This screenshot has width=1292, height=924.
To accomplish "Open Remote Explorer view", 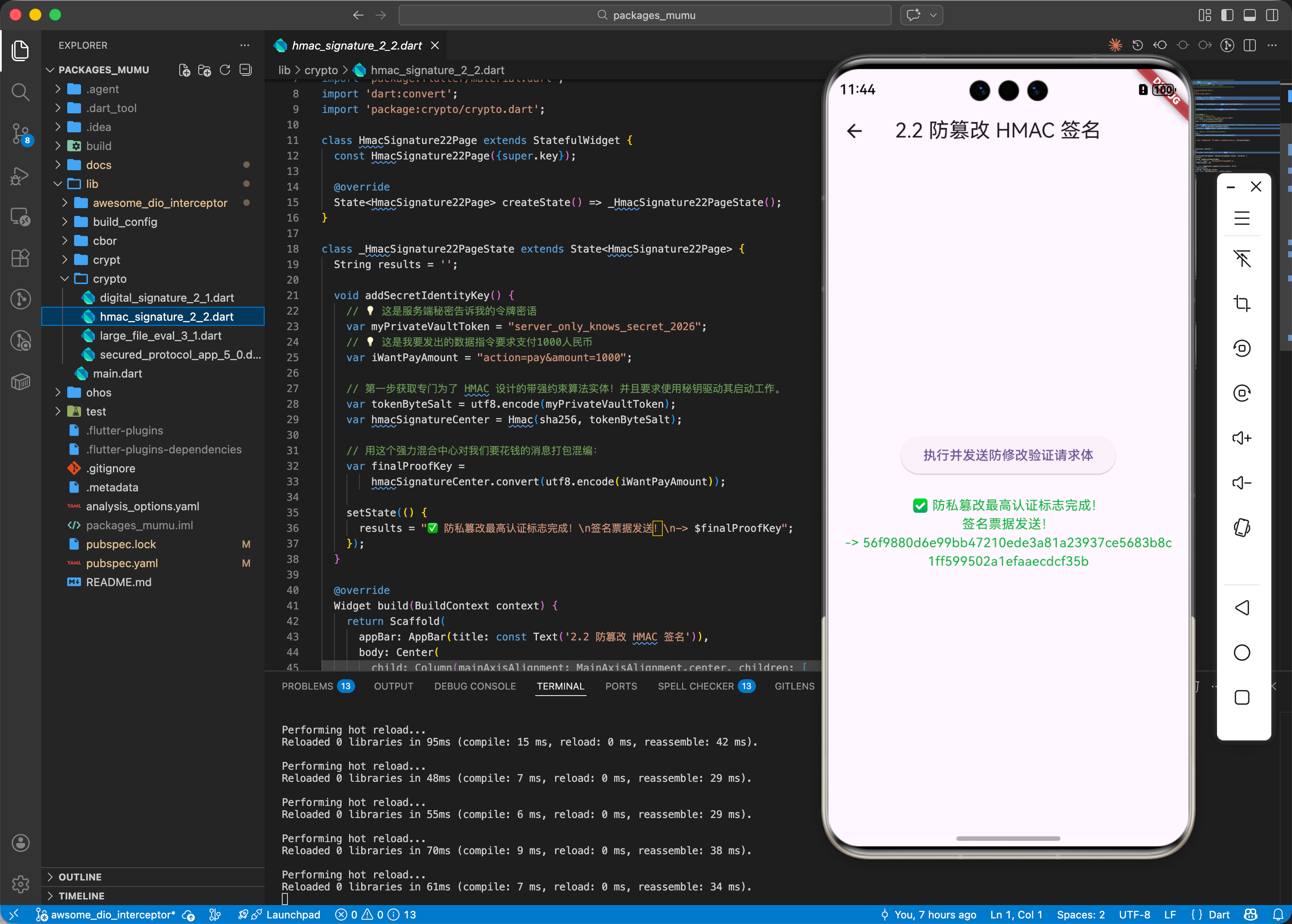I will point(21,217).
